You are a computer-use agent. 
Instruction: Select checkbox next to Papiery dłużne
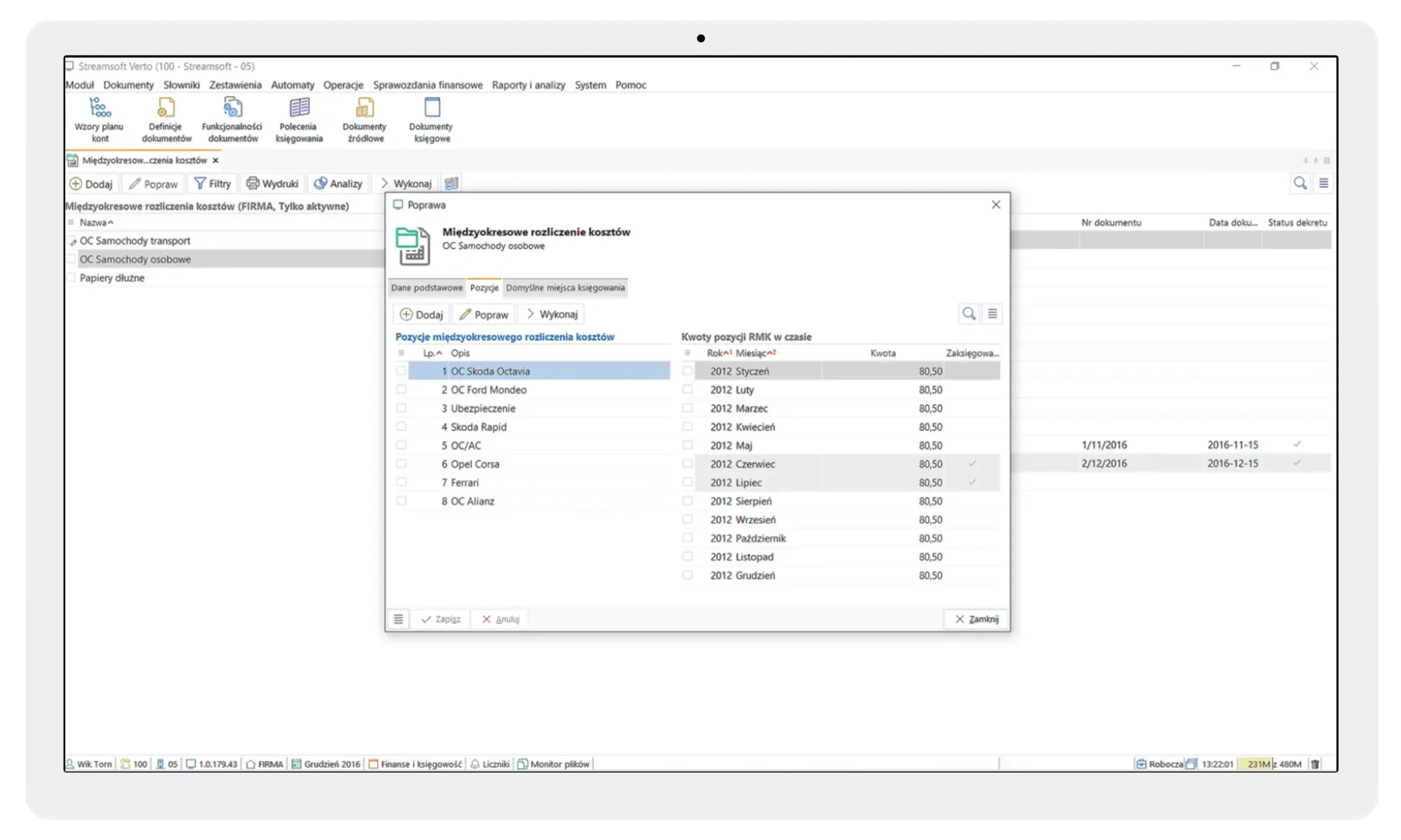click(x=71, y=278)
